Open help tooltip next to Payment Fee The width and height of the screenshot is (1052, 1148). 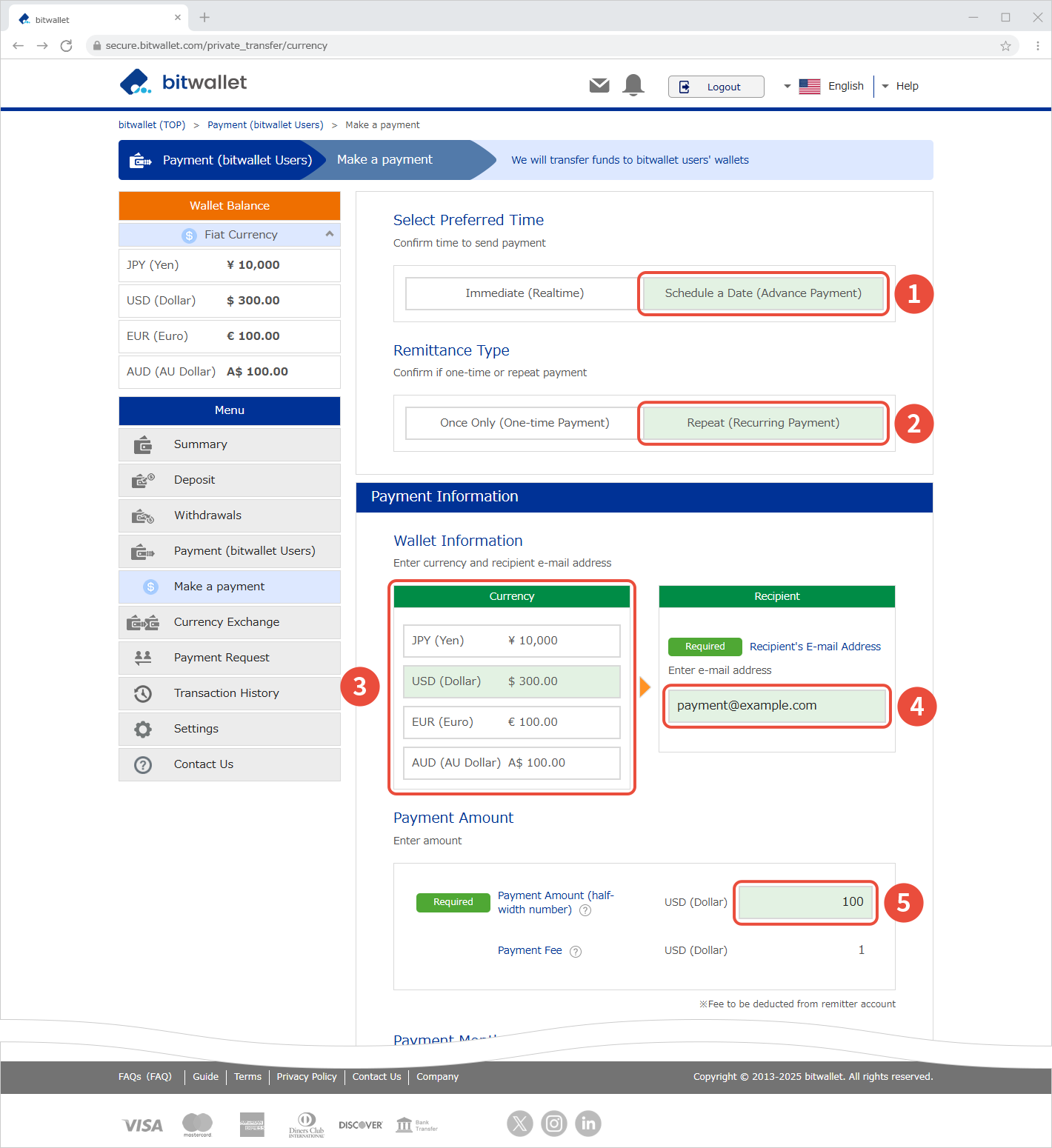[x=576, y=951]
